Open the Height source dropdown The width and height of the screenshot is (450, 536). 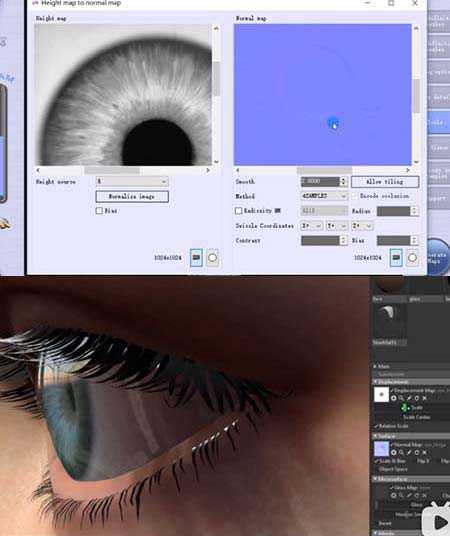[x=132, y=181]
